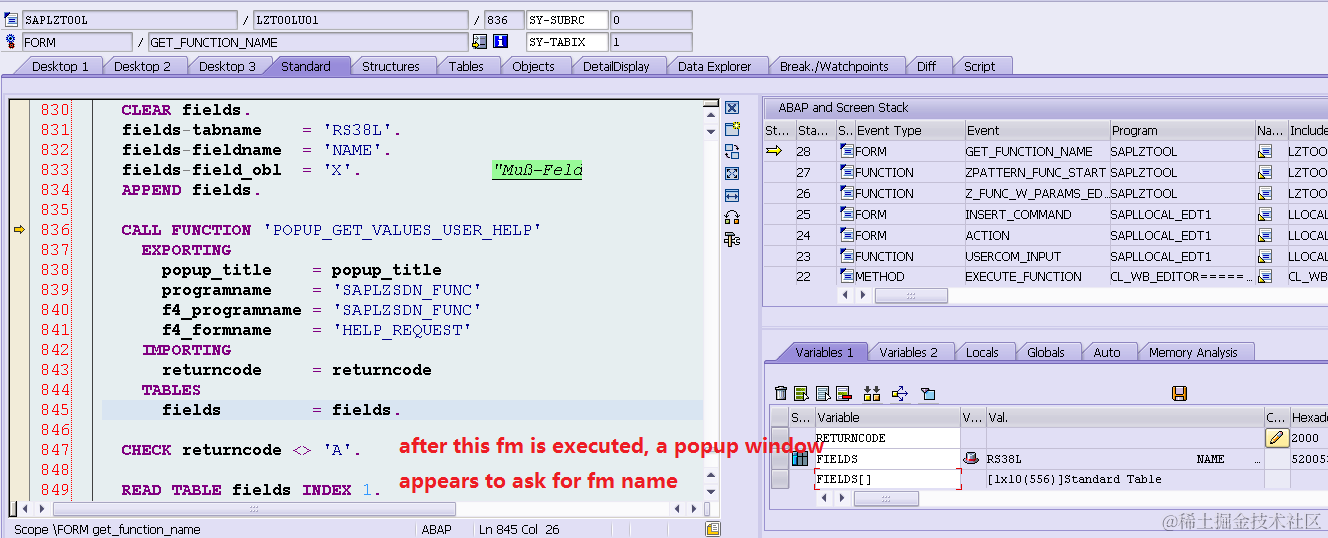
Task: Click the Val. column header in Variables table
Action: click(x=1125, y=417)
